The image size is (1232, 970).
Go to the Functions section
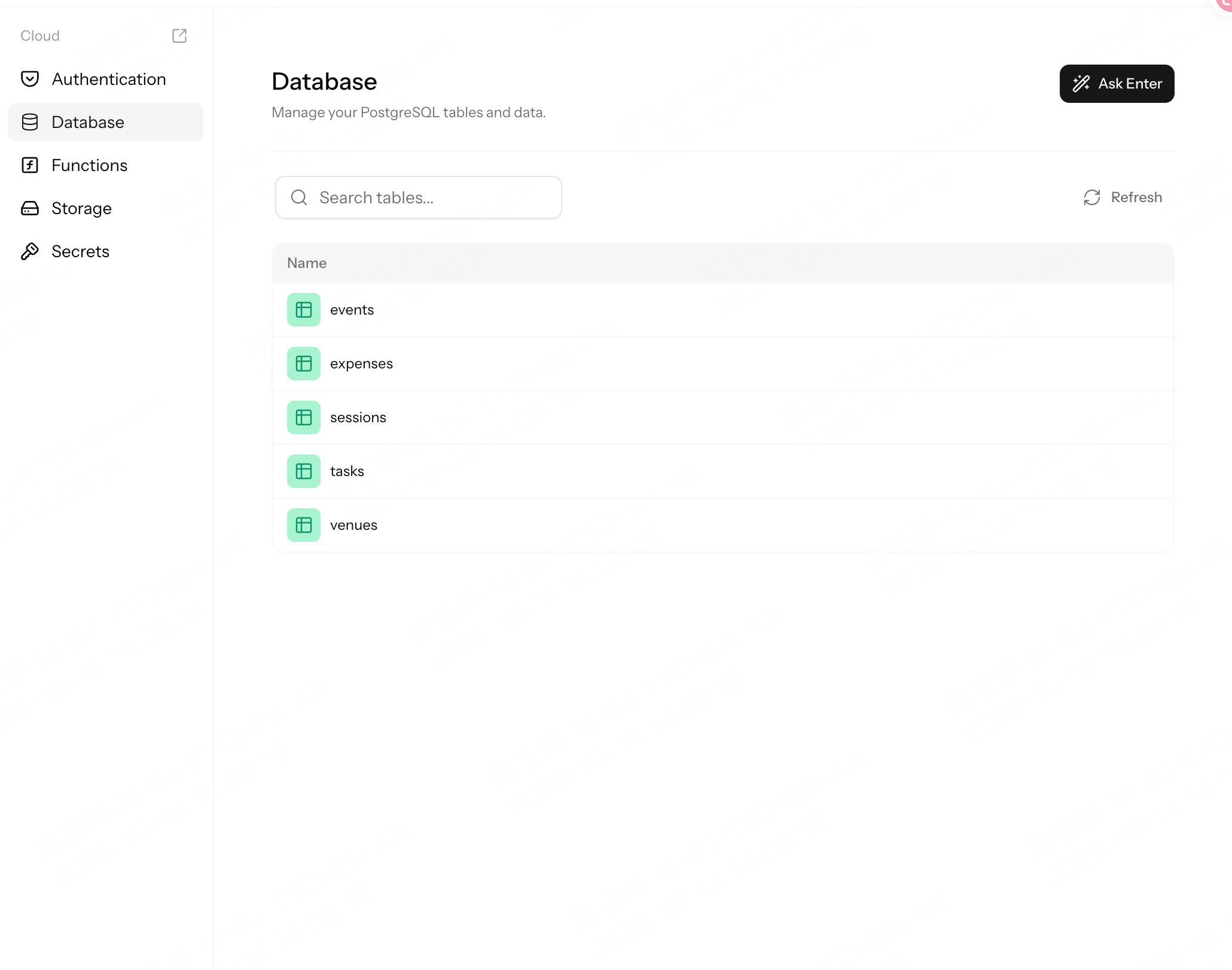[x=106, y=165]
